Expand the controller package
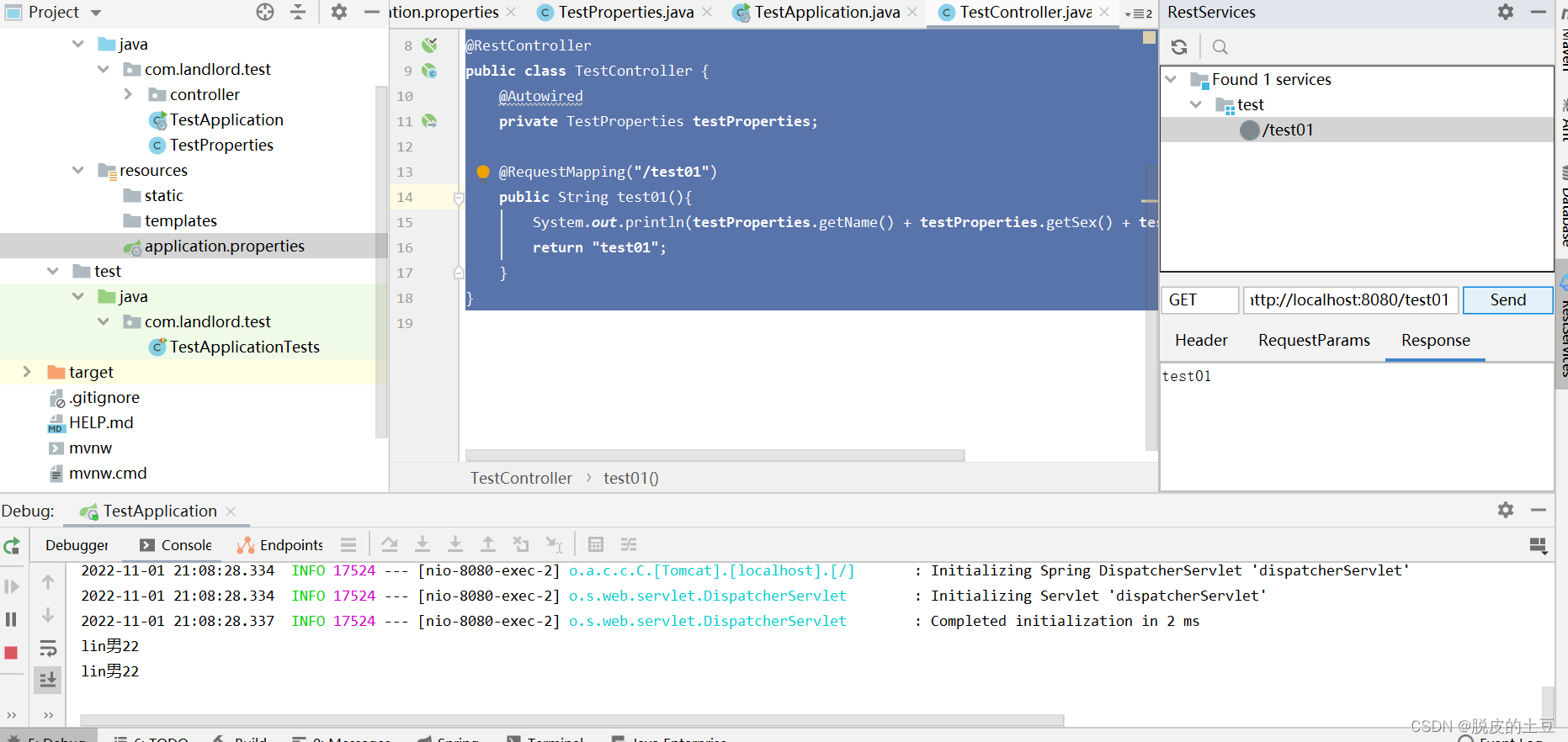Screen dimensions: 1568x742 tap(128, 94)
